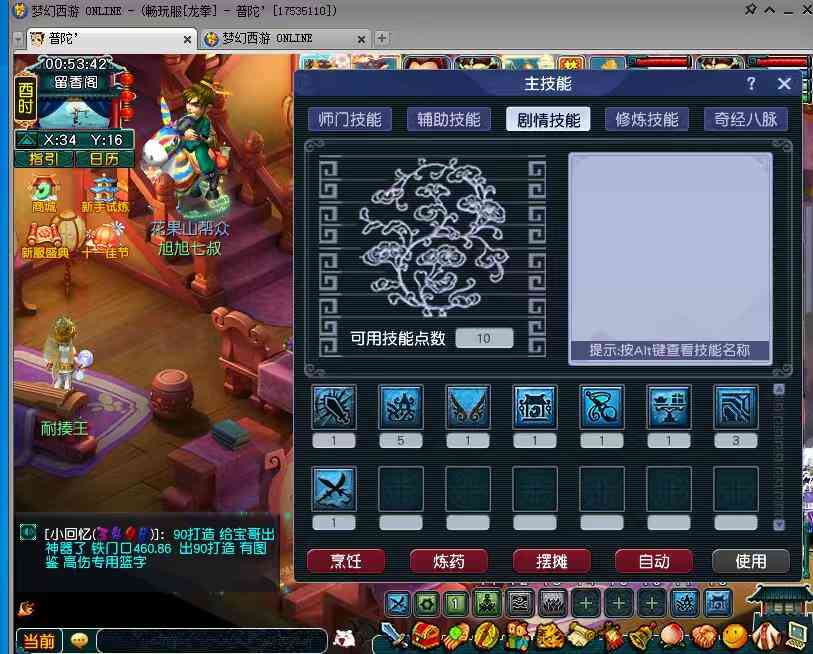Screen dimensions: 813x654
Task: Select the crossed-blades skill icon in the second row
Action: point(334,489)
